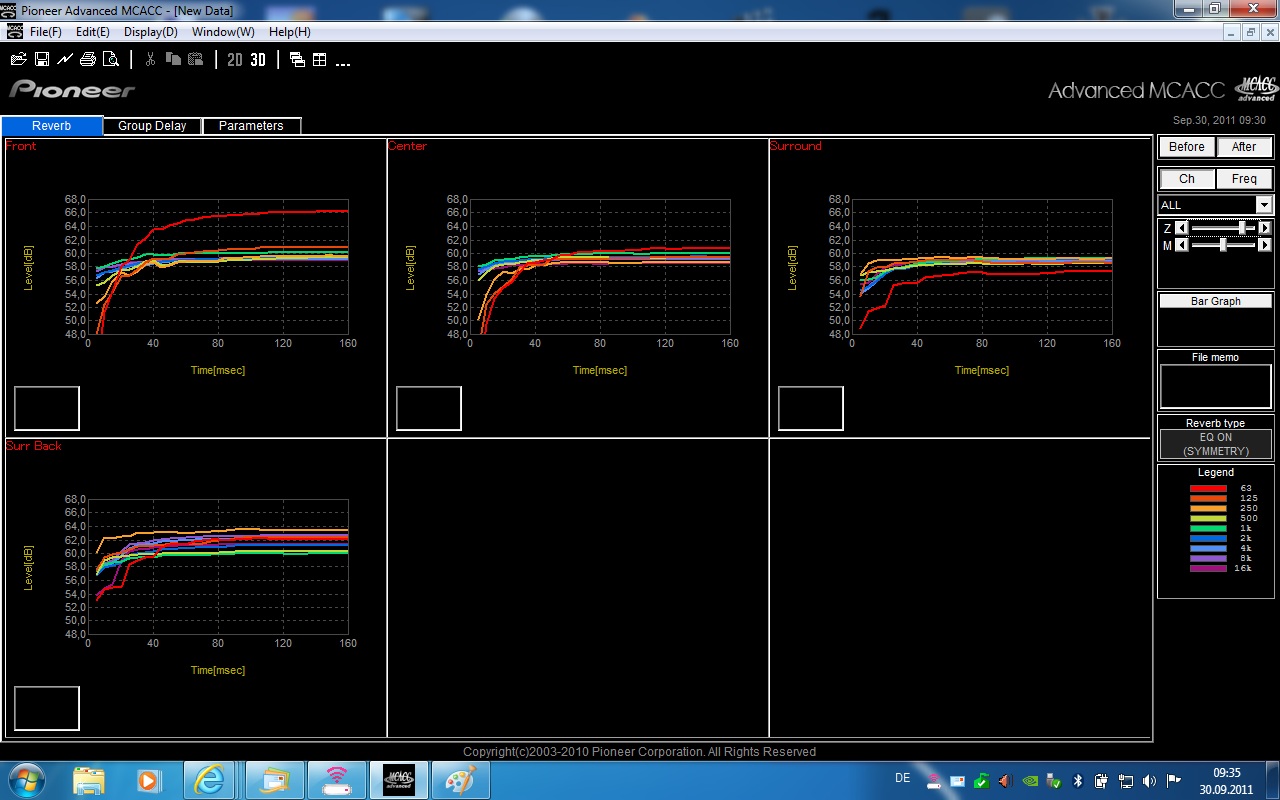Open the File(F) menu

coord(46,32)
